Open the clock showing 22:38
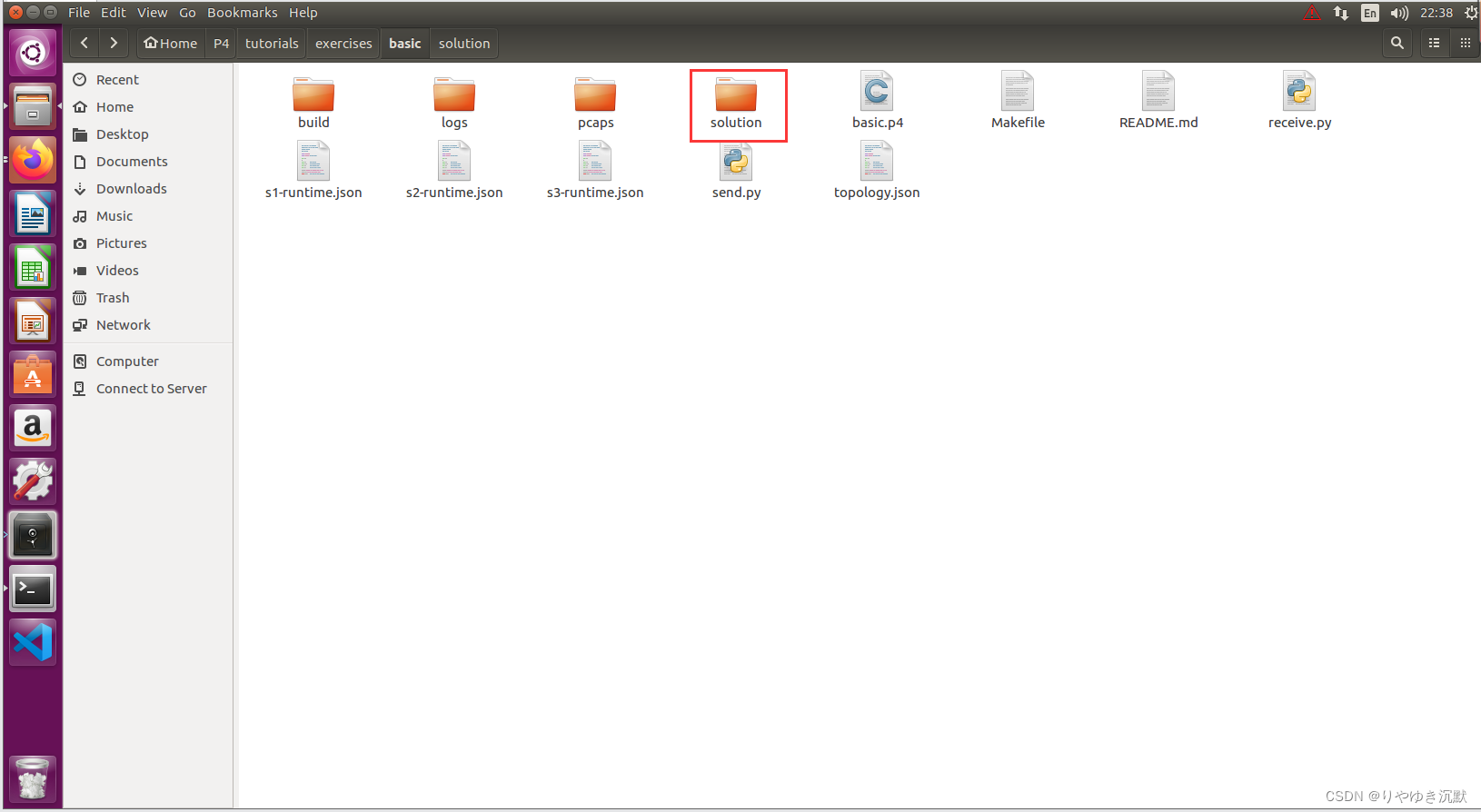This screenshot has height=812, width=1481. click(x=1436, y=13)
